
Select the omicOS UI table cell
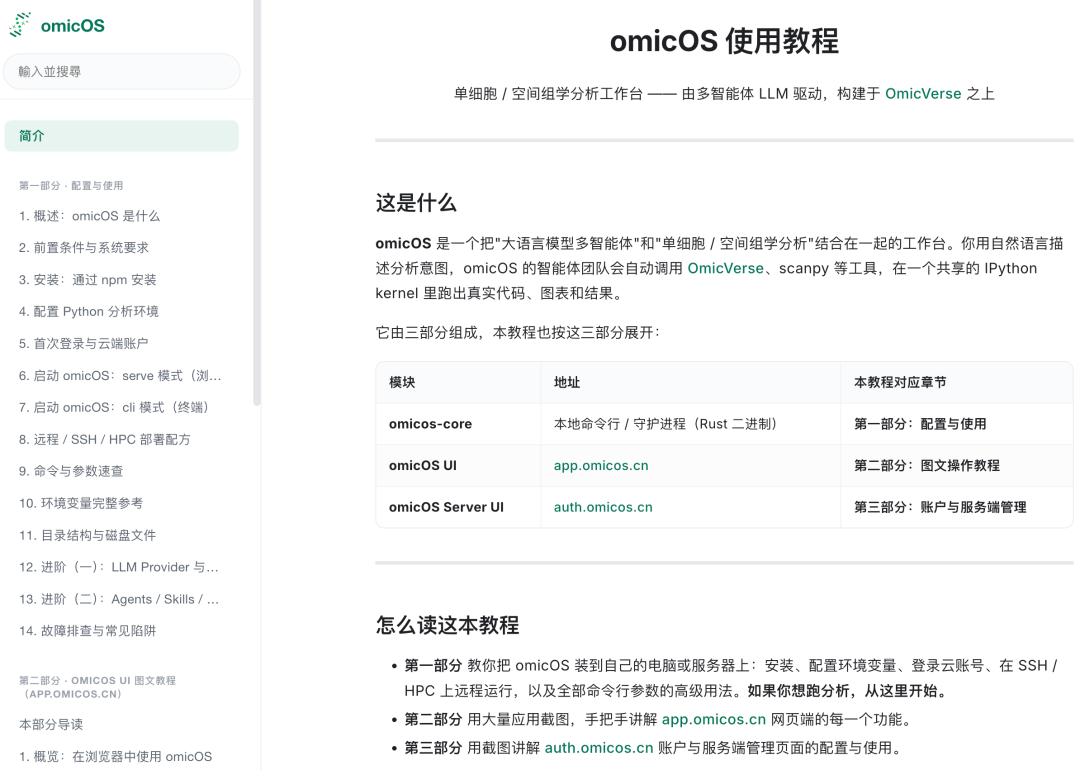click(459, 466)
